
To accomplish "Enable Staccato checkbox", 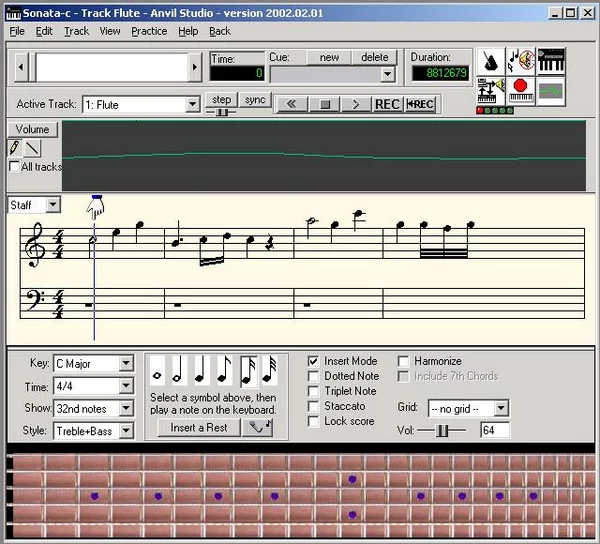I will click(x=313, y=406).
